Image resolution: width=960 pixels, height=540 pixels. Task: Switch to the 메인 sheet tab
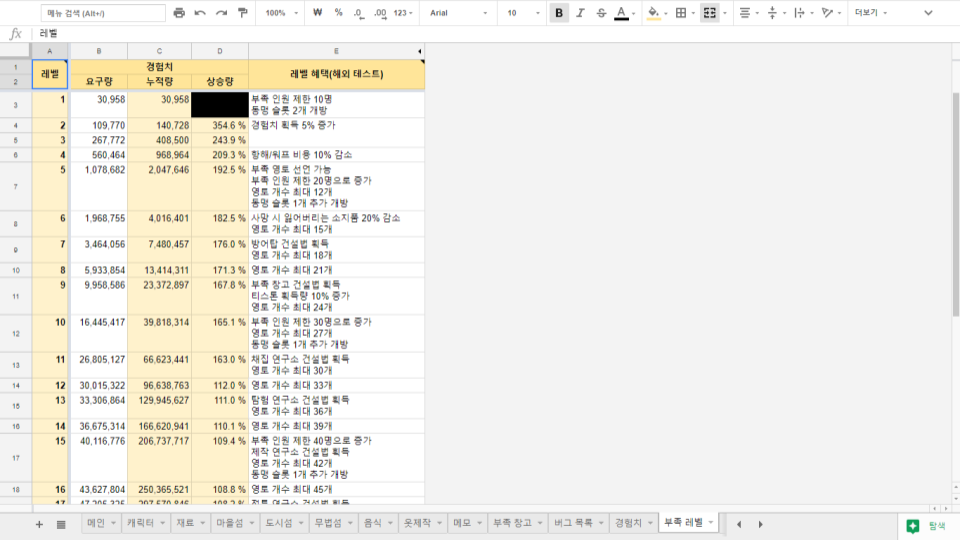[x=96, y=523]
